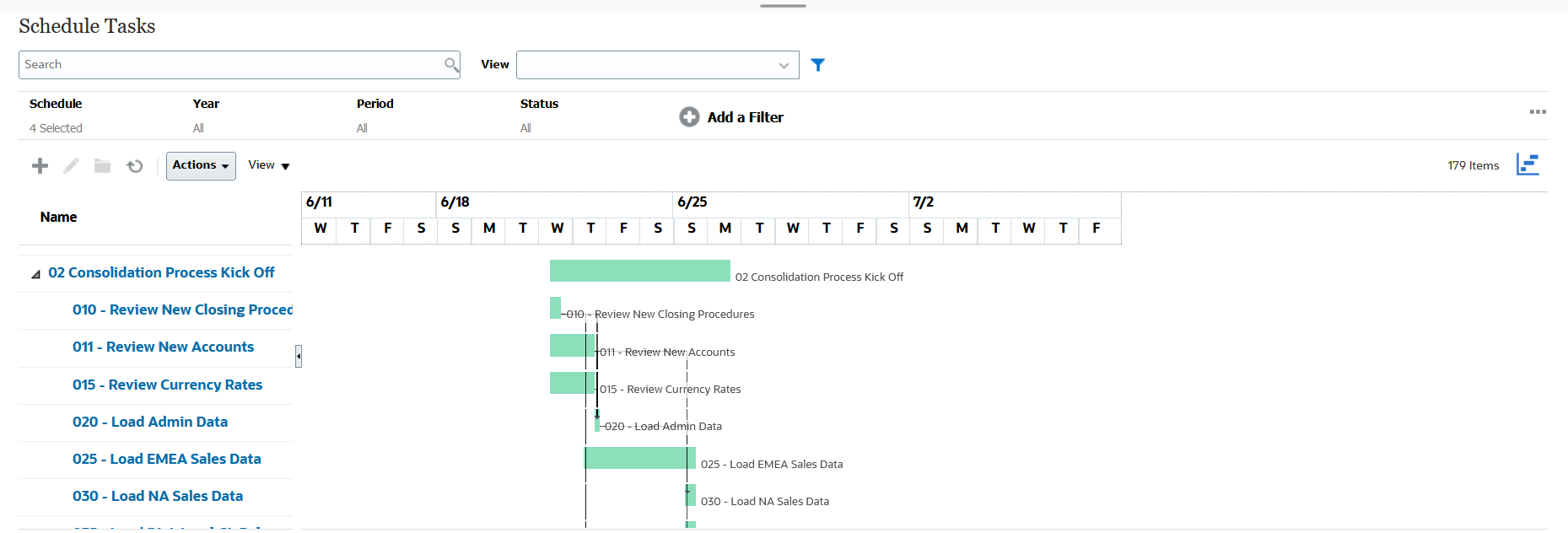The image size is (1568, 533).
Task: Click the Schedule filter showing 4 Selected
Action: point(56,128)
